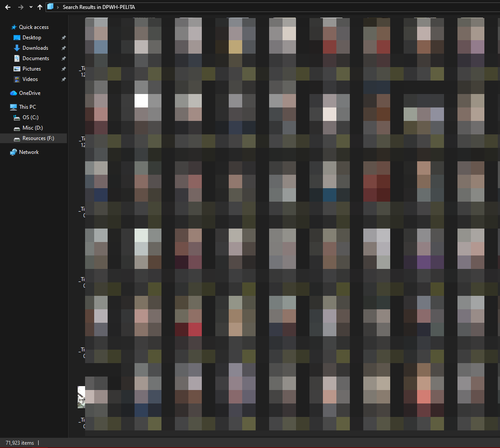The height and width of the screenshot is (448, 500).
Task: Go up one folder level arrow
Action: (40, 7)
